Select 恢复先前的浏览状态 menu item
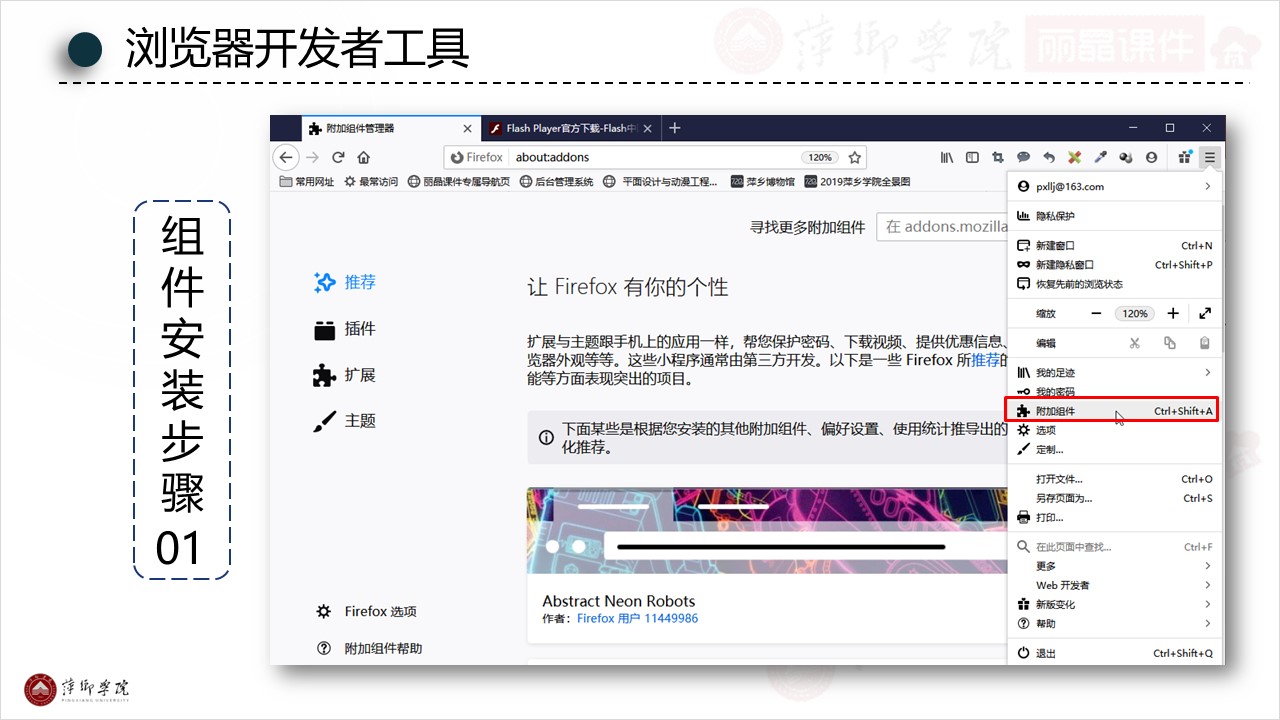 1114,285
